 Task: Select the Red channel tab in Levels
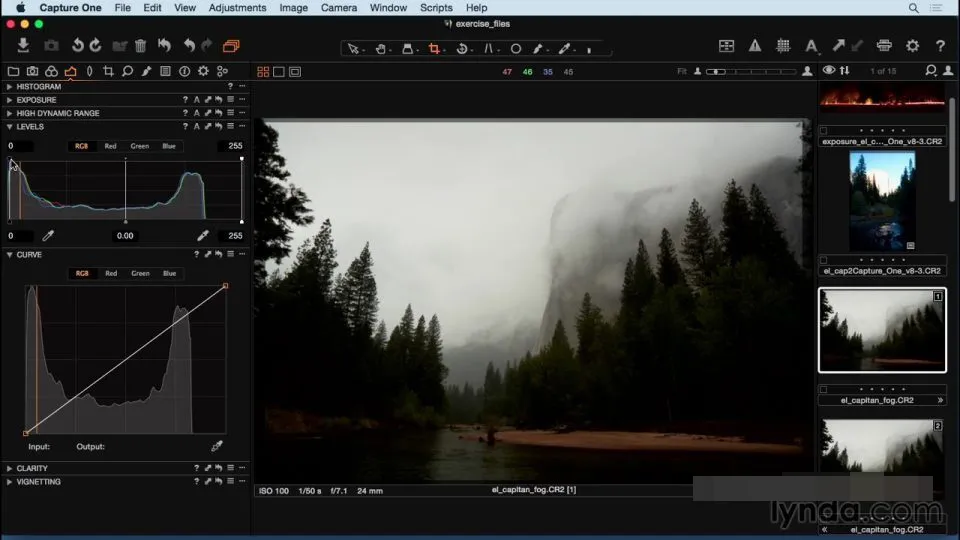pyautogui.click(x=110, y=146)
